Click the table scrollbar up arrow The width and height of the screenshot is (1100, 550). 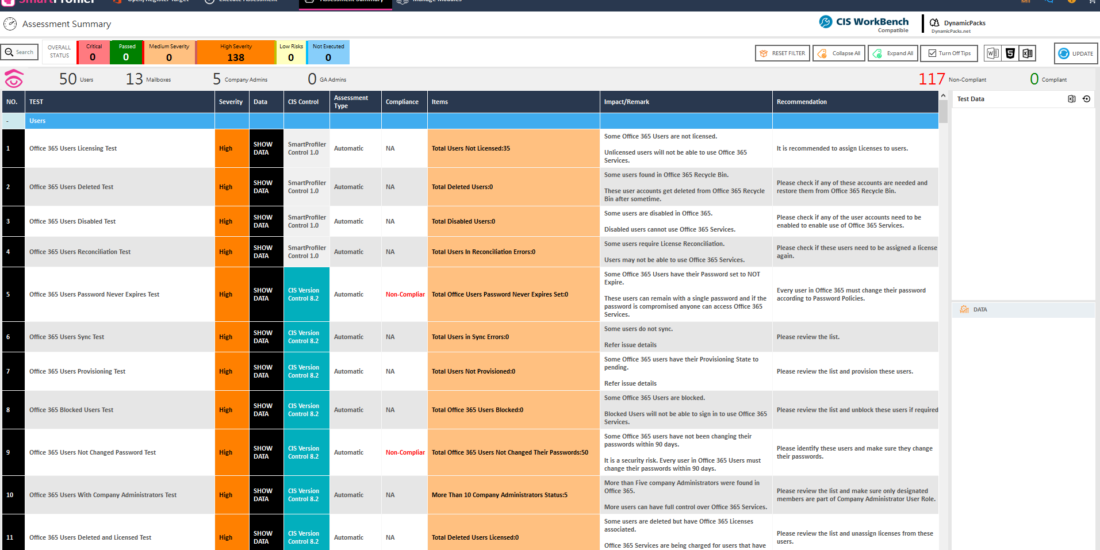pyautogui.click(x=943, y=98)
